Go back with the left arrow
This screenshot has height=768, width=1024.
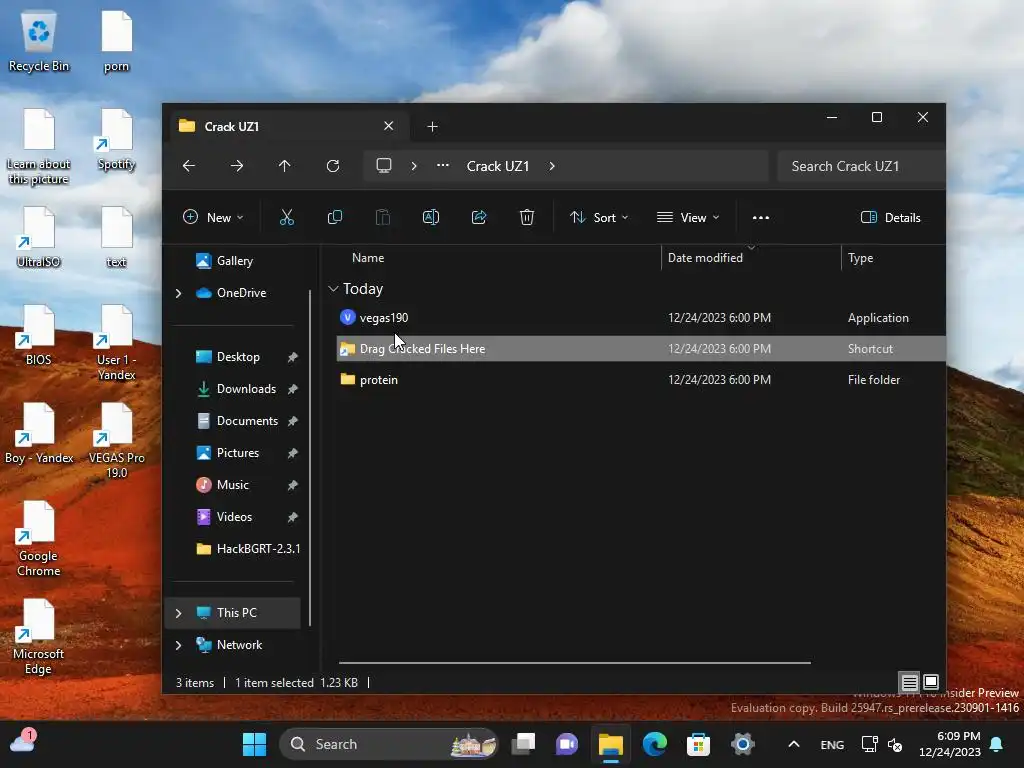click(189, 166)
